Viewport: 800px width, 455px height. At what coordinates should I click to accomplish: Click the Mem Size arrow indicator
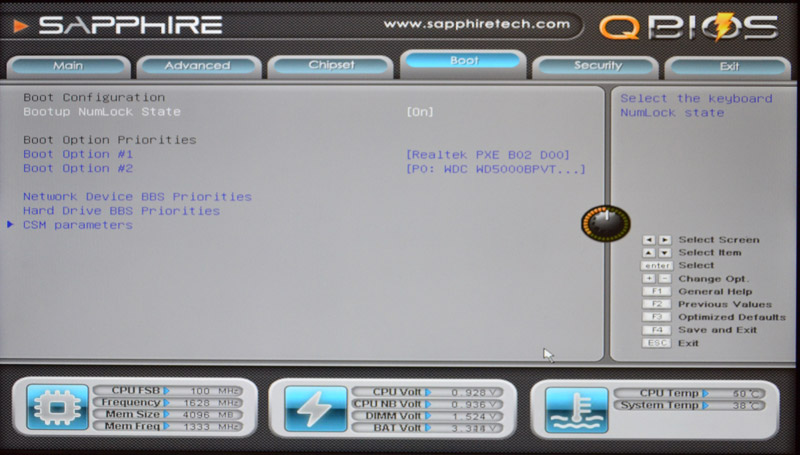166,414
